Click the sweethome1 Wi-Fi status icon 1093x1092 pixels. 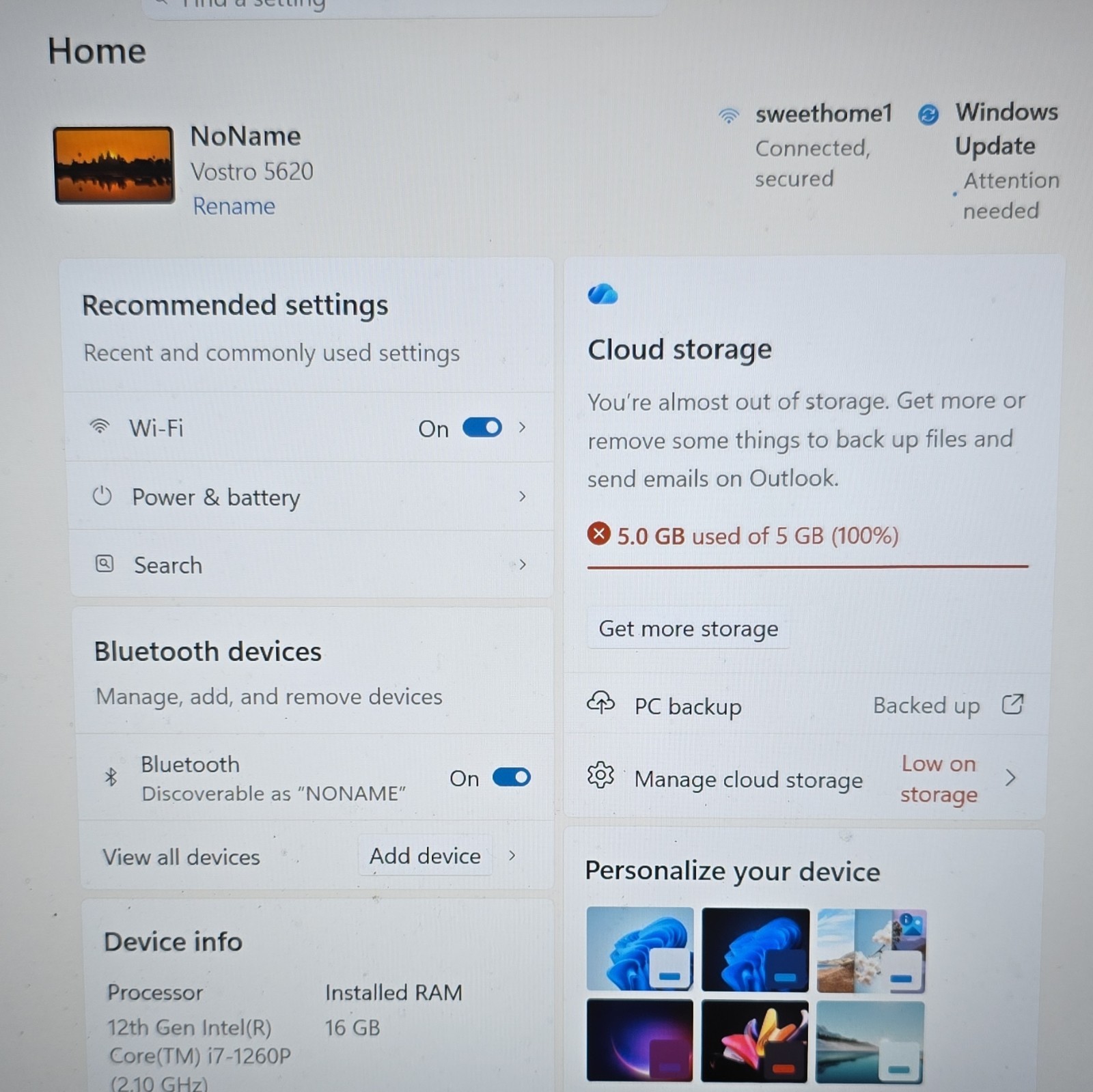tap(729, 115)
